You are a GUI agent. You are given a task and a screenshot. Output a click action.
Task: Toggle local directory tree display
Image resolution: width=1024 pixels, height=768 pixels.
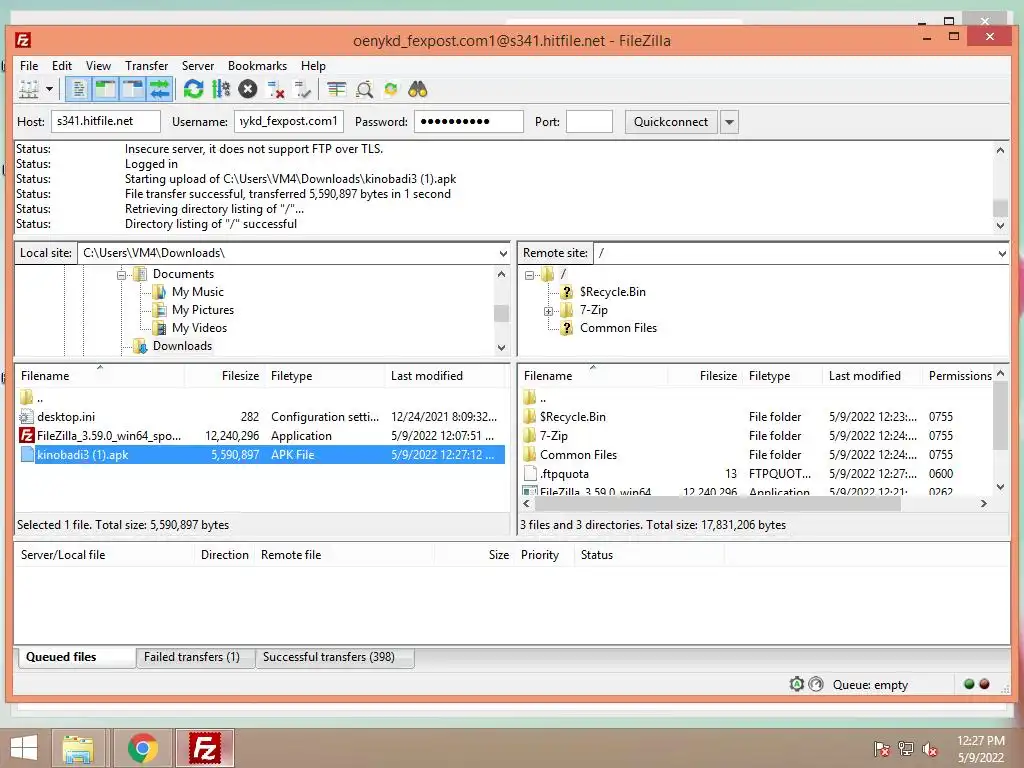(105, 89)
